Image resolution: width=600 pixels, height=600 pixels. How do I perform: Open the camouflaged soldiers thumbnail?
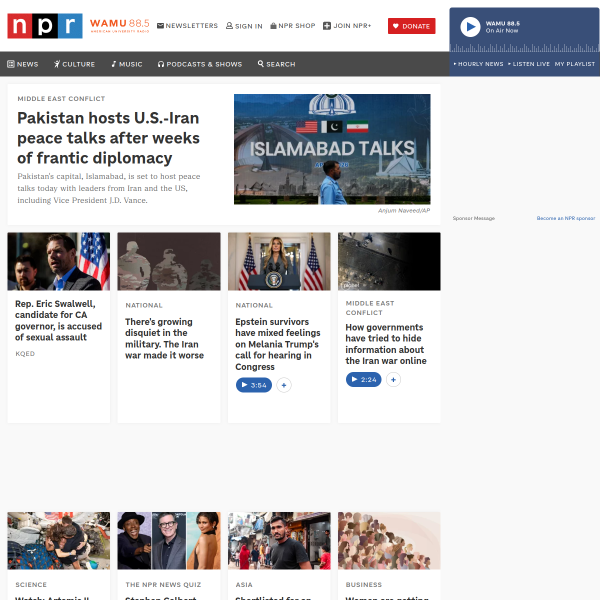click(x=169, y=261)
